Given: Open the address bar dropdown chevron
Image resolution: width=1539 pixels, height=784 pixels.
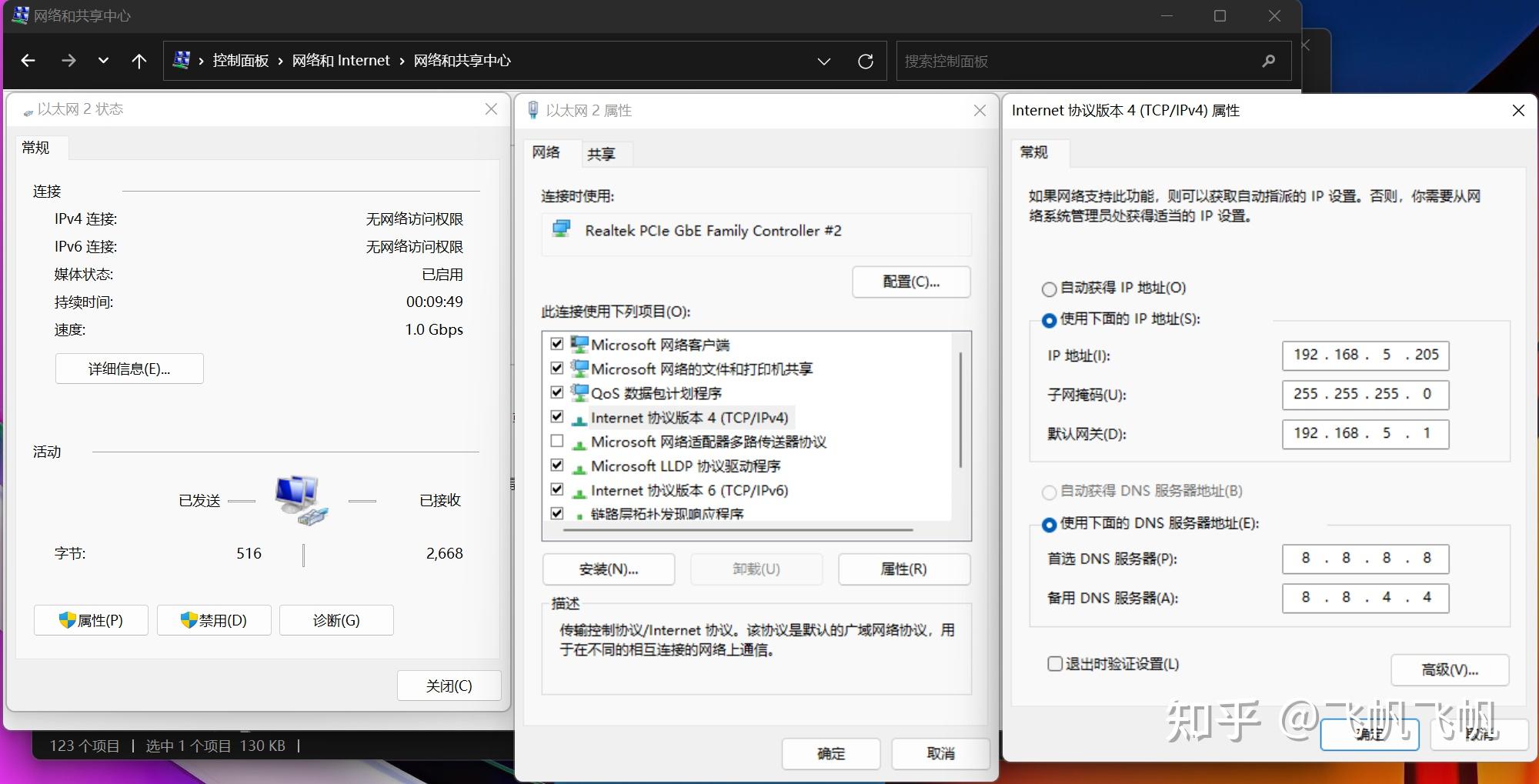Looking at the screenshot, I should click(824, 61).
